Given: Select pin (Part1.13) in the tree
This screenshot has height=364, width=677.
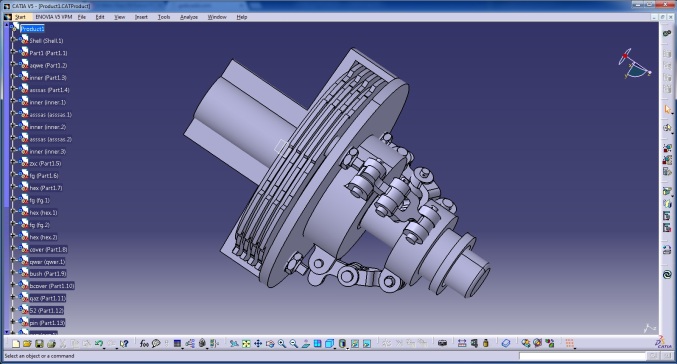Looking at the screenshot, I should [47, 323].
